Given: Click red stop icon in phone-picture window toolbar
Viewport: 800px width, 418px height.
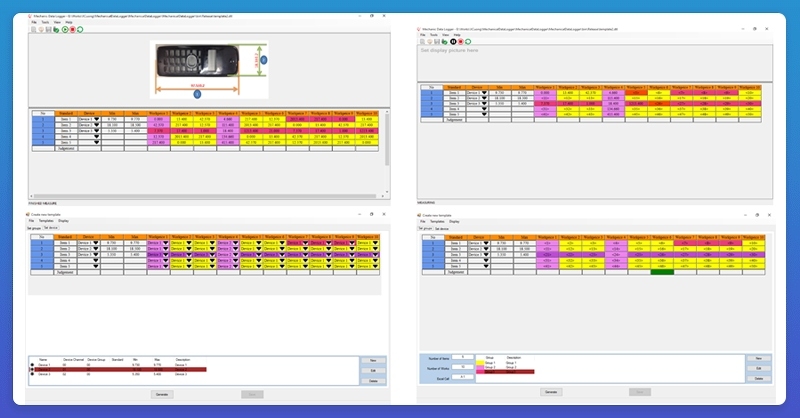Looking at the screenshot, I should [x=72, y=30].
